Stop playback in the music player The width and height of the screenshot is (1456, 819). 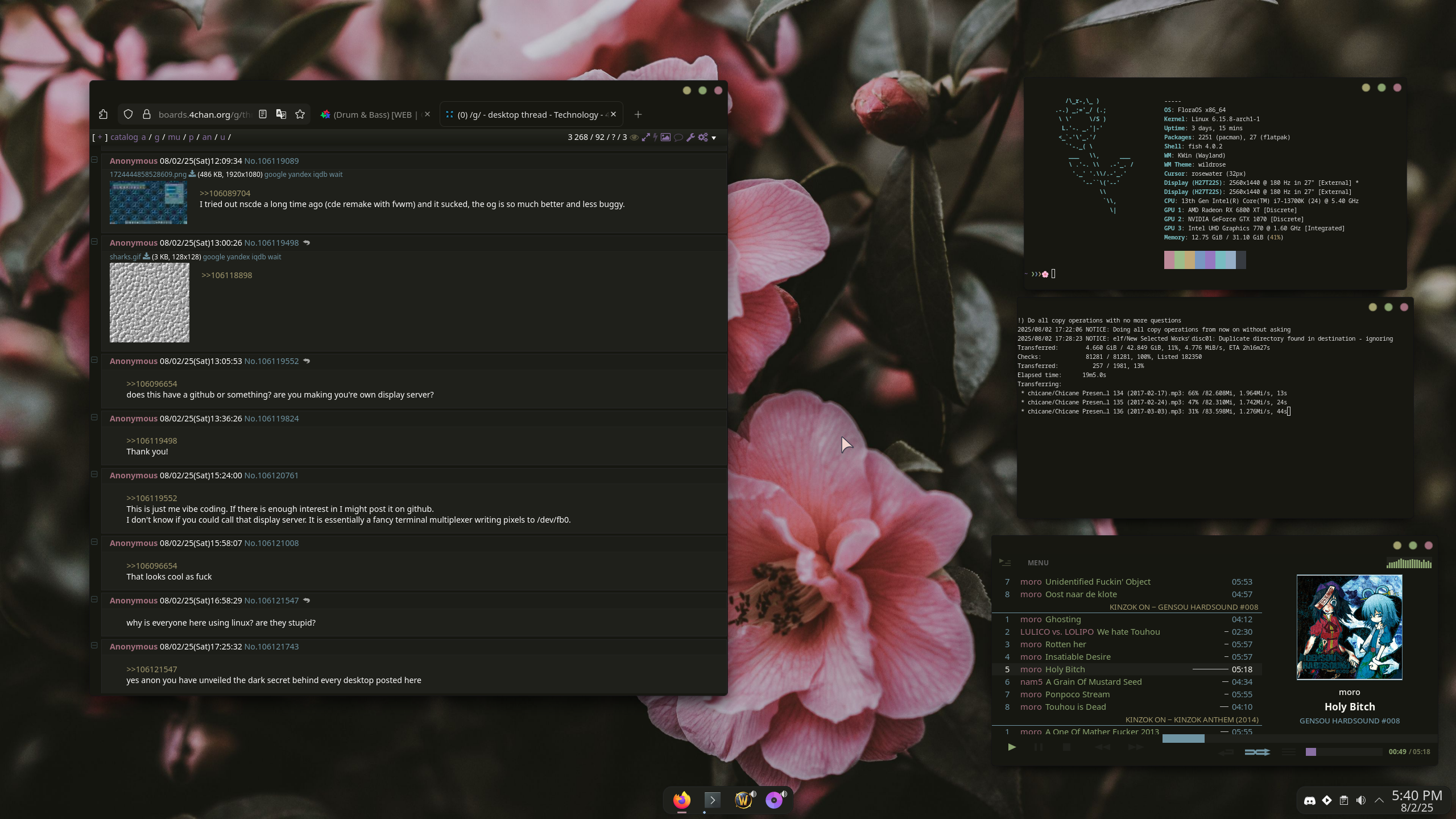[1067, 747]
